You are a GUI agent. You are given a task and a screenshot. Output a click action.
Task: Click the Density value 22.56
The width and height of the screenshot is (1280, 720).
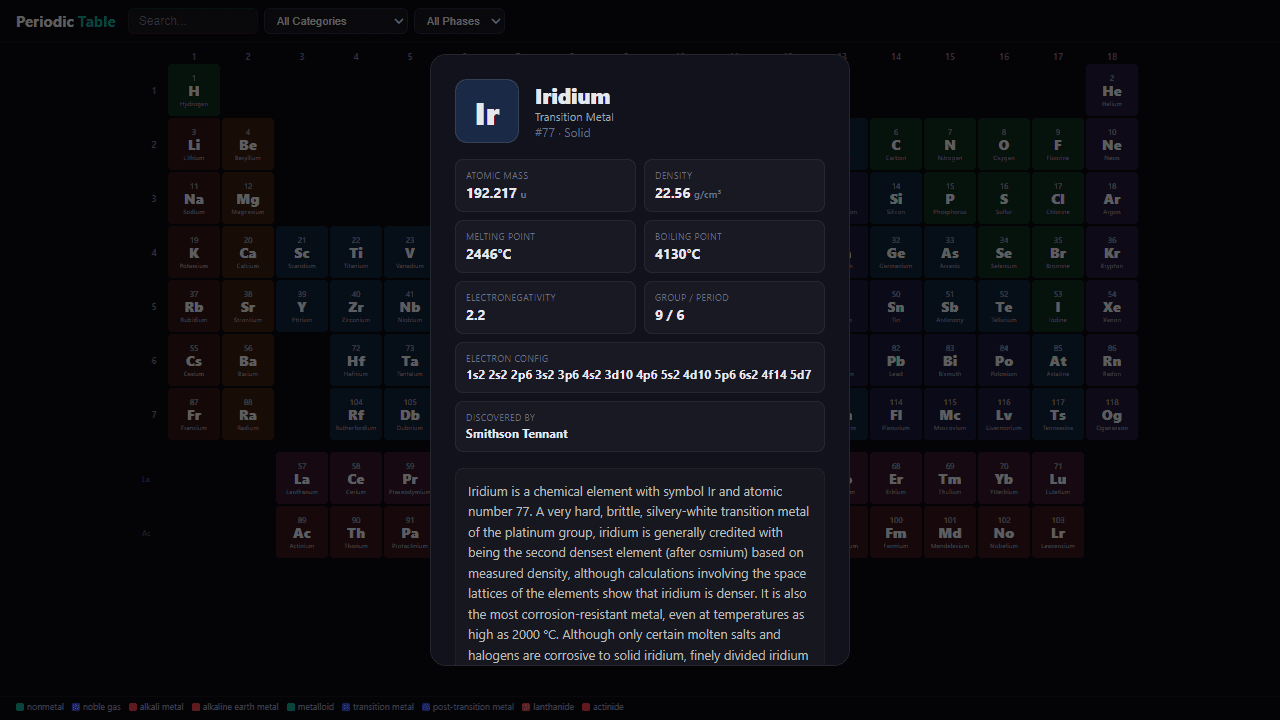point(672,193)
